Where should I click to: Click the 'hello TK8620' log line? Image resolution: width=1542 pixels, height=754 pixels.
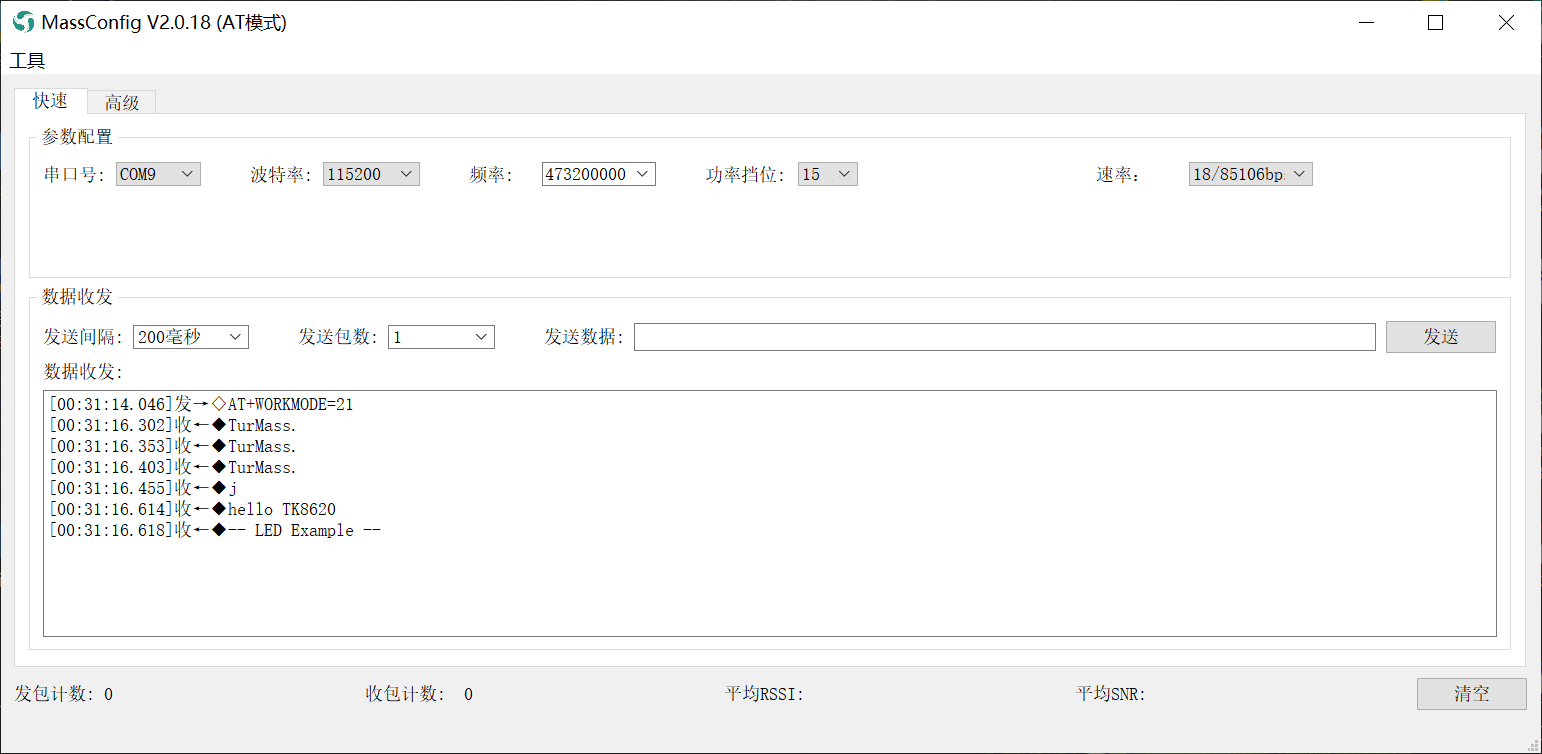tap(192, 509)
